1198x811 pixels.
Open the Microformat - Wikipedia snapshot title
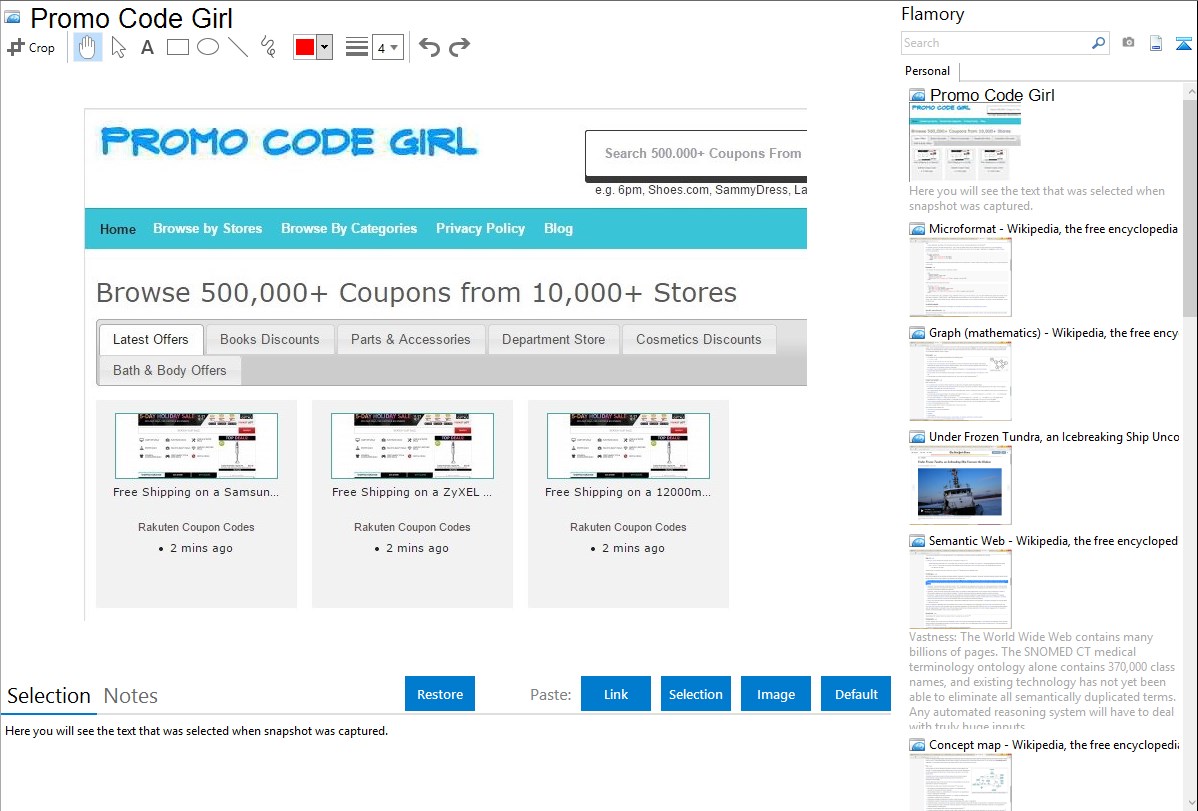coord(1053,229)
